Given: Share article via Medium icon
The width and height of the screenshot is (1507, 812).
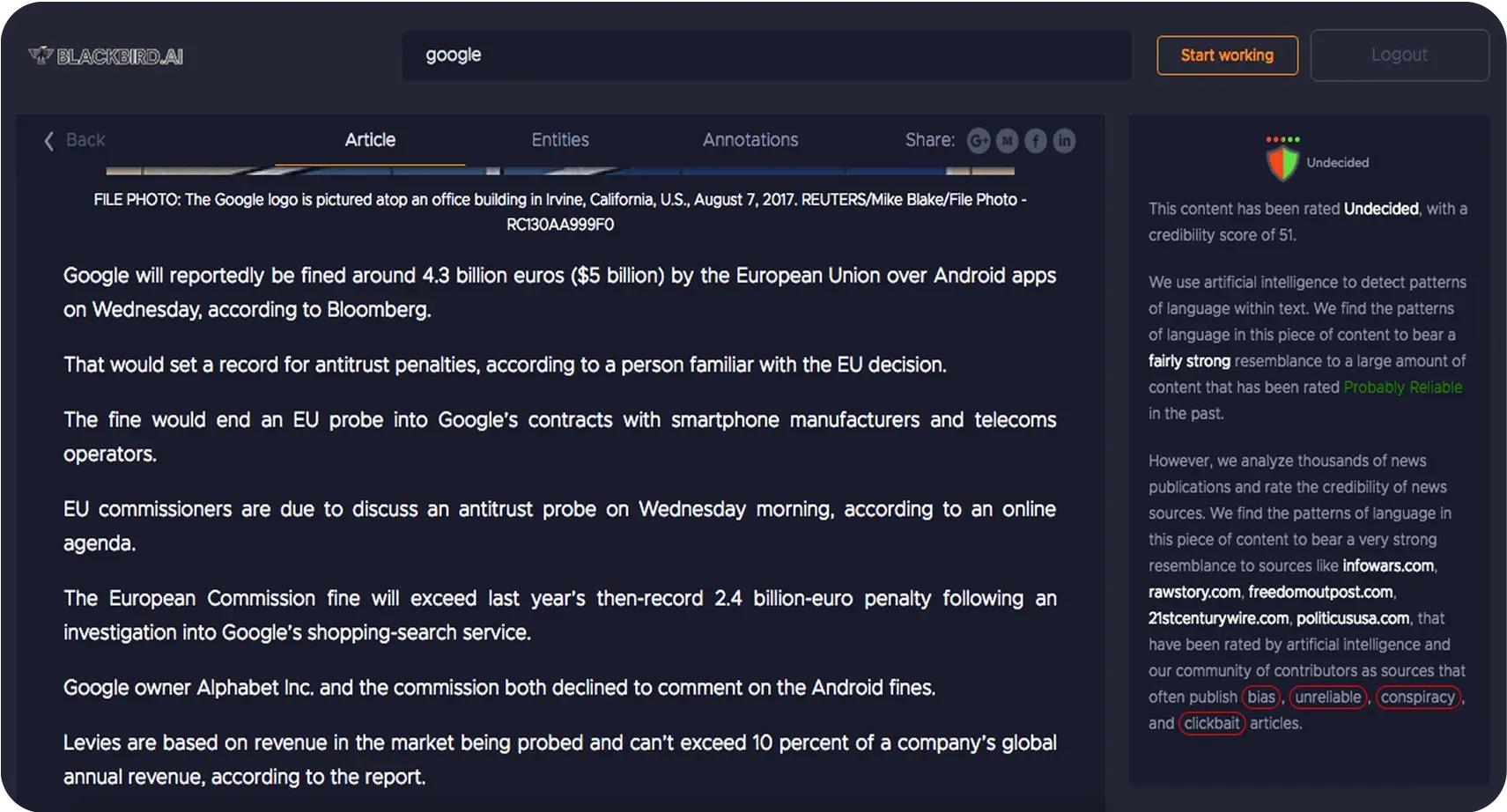Looking at the screenshot, I should coord(1007,141).
